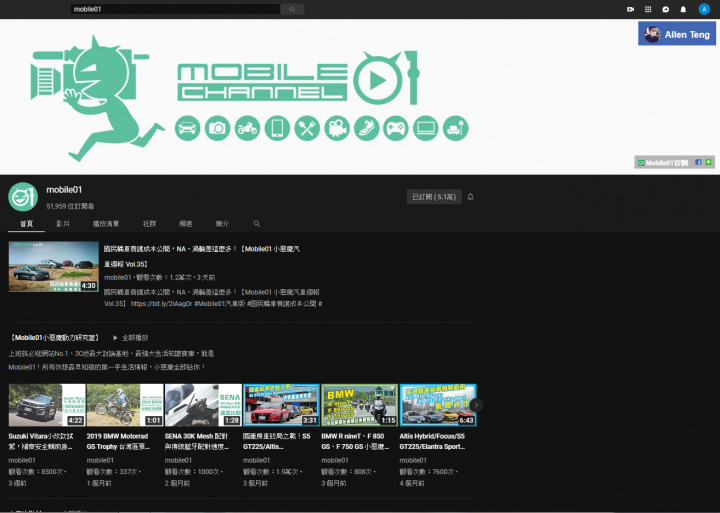The image size is (720, 513).
Task: Click the 已訂閱 (5.1萬) subscribed button
Action: (434, 197)
